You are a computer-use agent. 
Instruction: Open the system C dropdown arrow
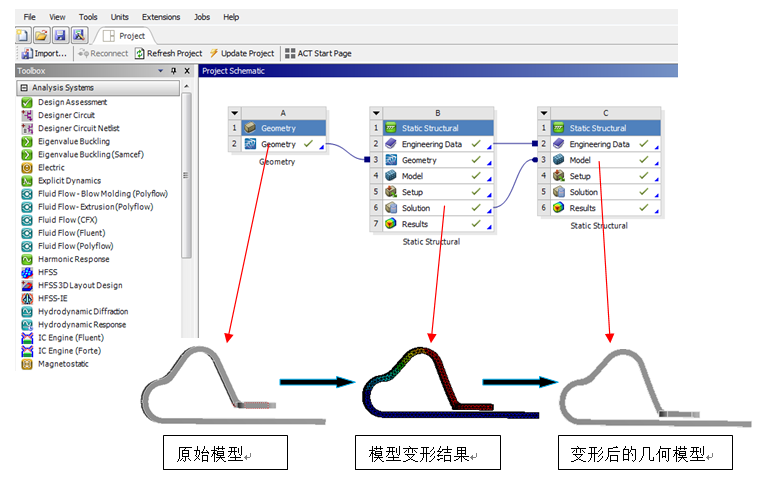[544, 113]
